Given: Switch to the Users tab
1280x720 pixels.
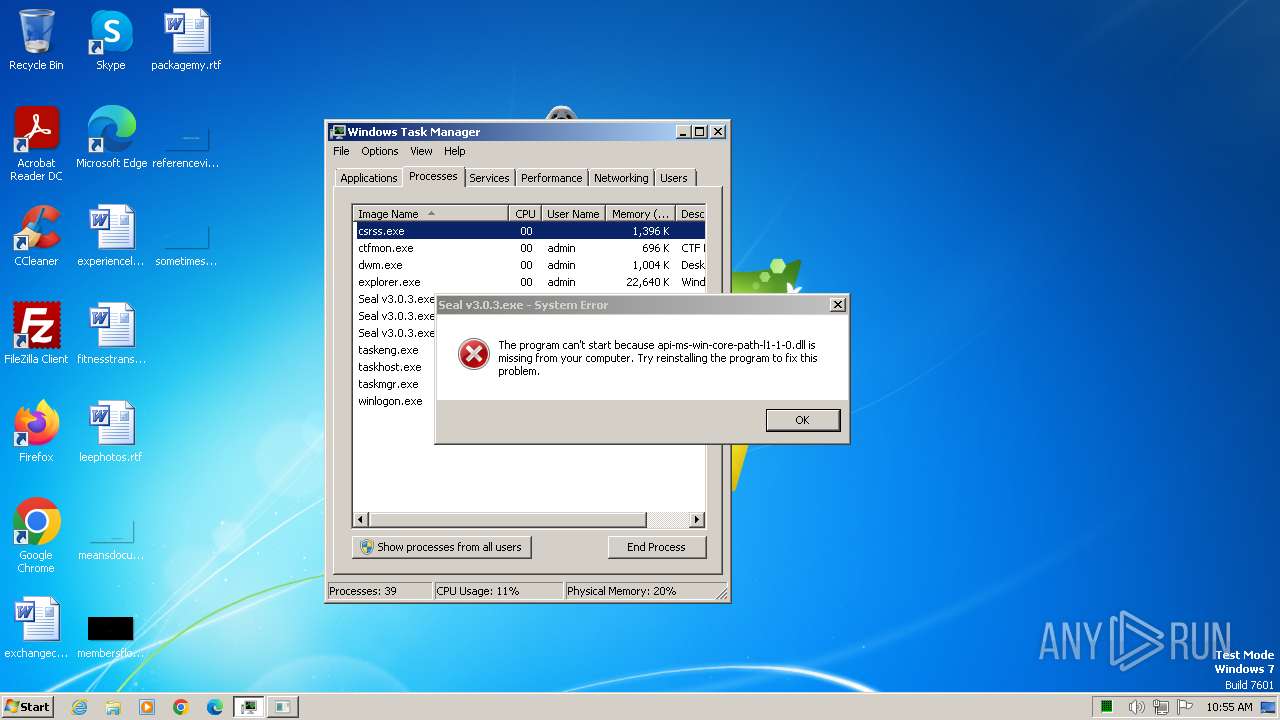Looking at the screenshot, I should pyautogui.click(x=674, y=178).
